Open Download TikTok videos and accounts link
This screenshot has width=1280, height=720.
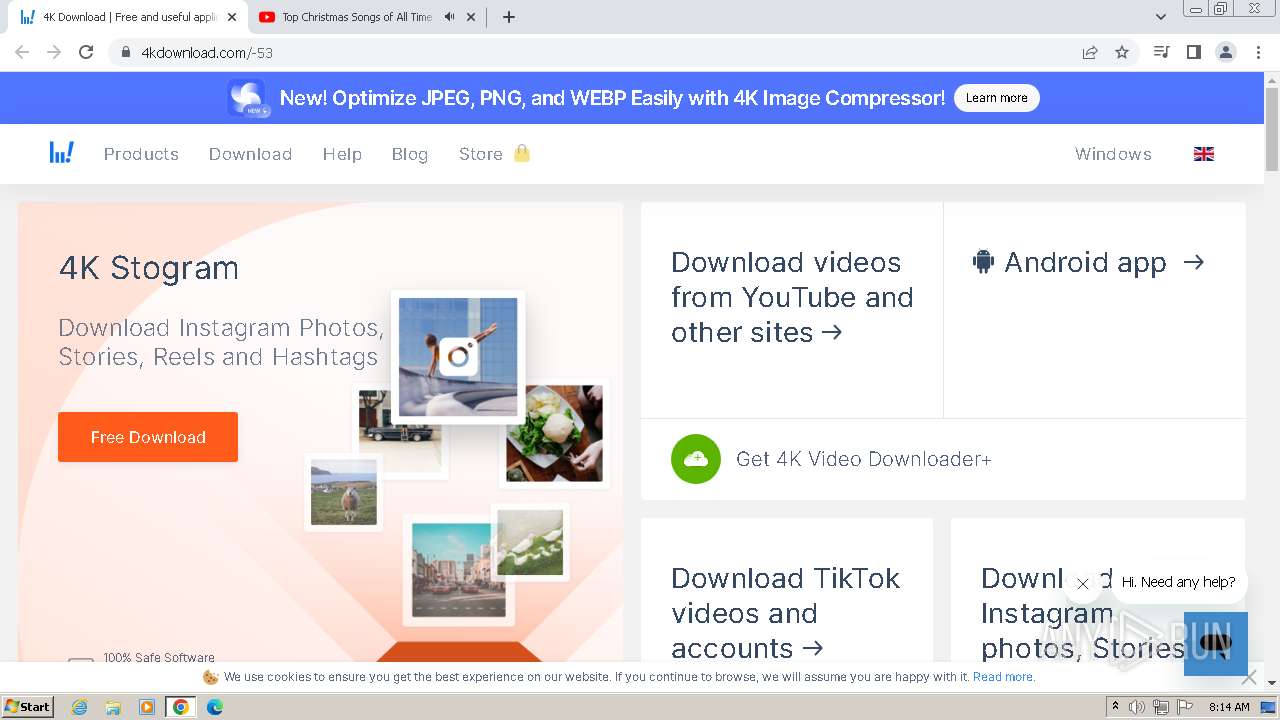click(786, 613)
